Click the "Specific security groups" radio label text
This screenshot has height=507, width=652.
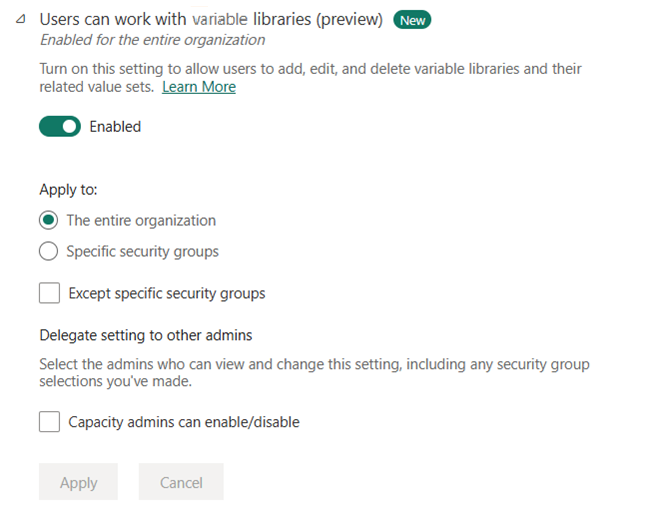pos(142,252)
